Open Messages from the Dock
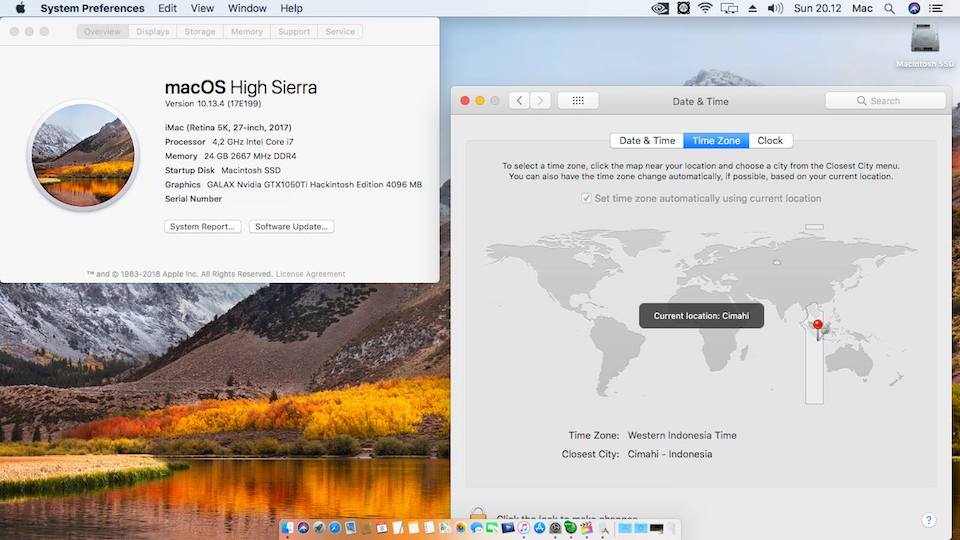 [476, 527]
